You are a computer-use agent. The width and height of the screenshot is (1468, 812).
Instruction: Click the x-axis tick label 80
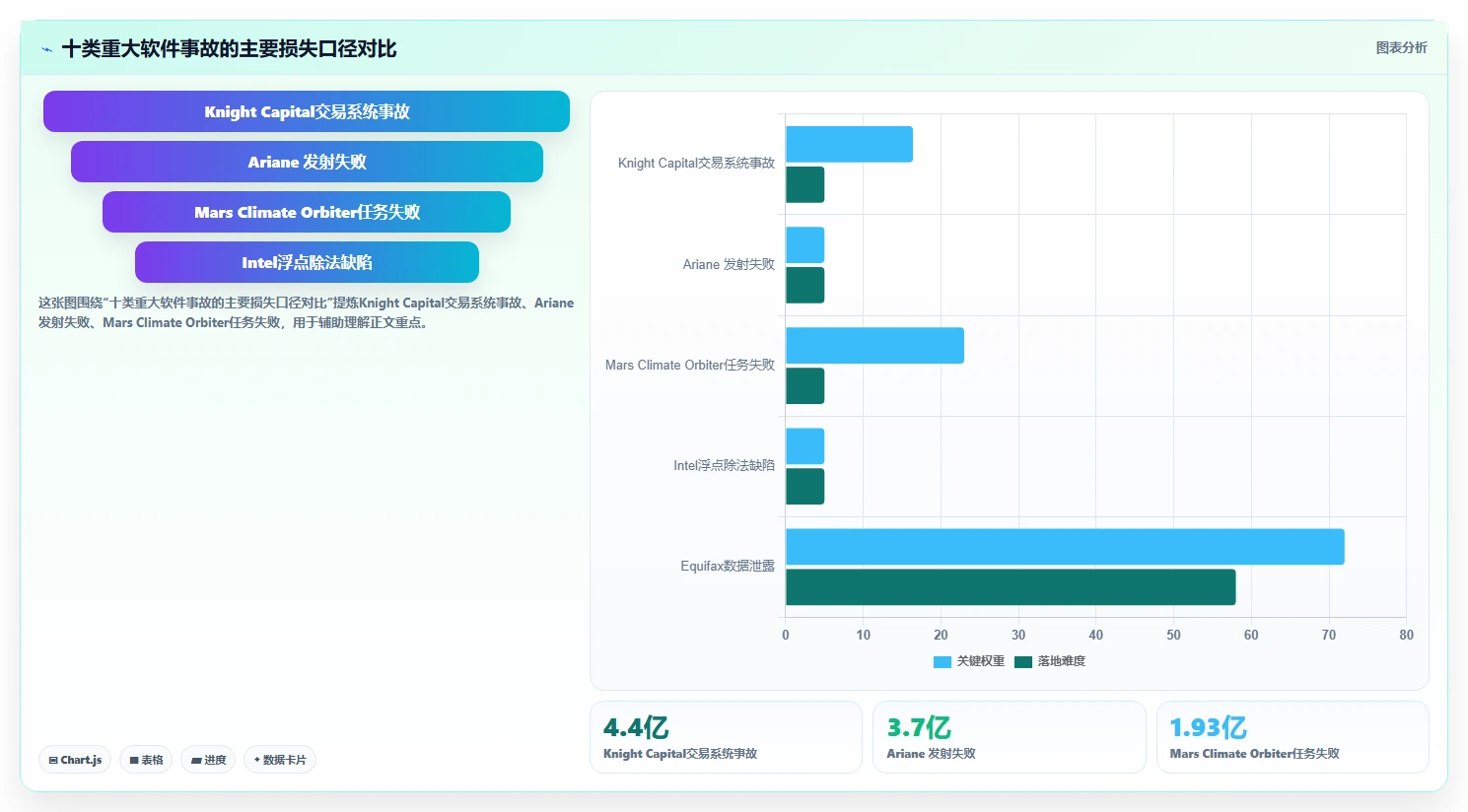(1406, 635)
